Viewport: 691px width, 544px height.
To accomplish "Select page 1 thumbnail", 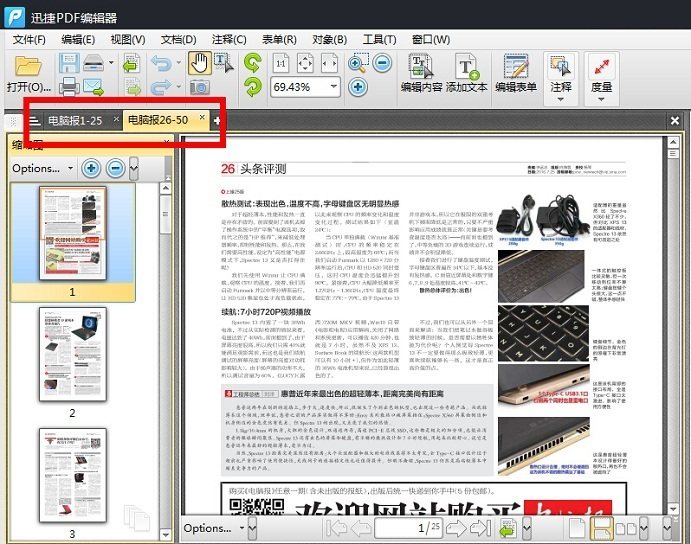I will (x=73, y=233).
